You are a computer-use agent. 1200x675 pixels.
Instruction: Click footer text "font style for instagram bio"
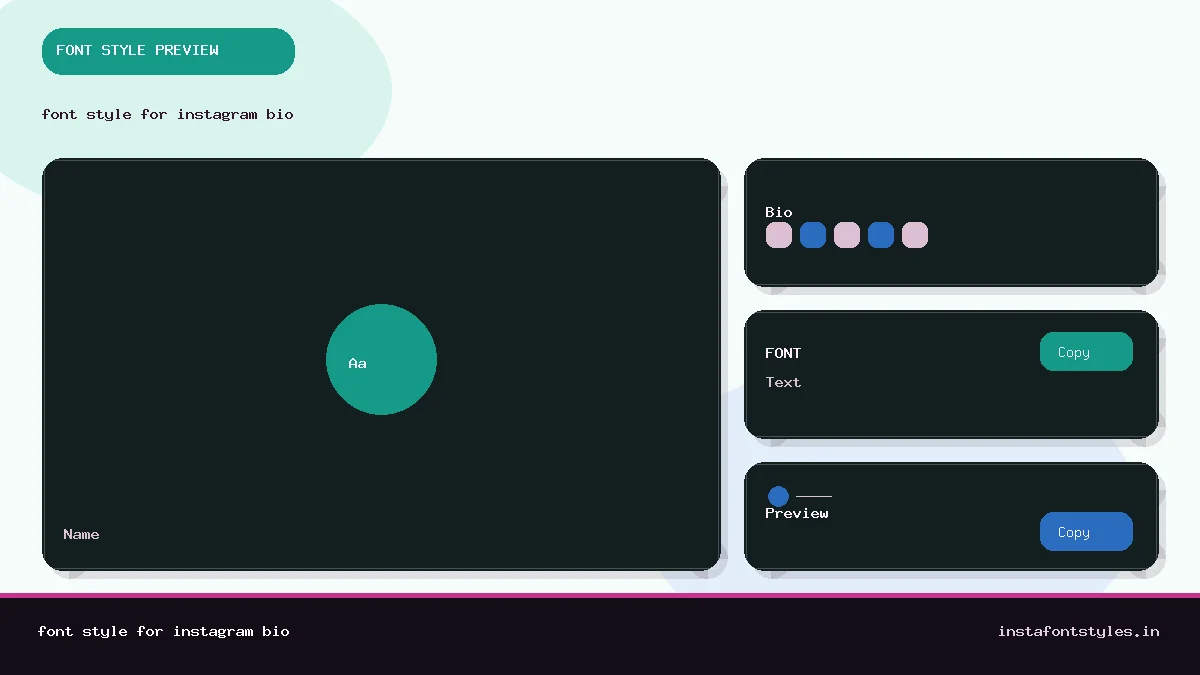[x=164, y=631]
